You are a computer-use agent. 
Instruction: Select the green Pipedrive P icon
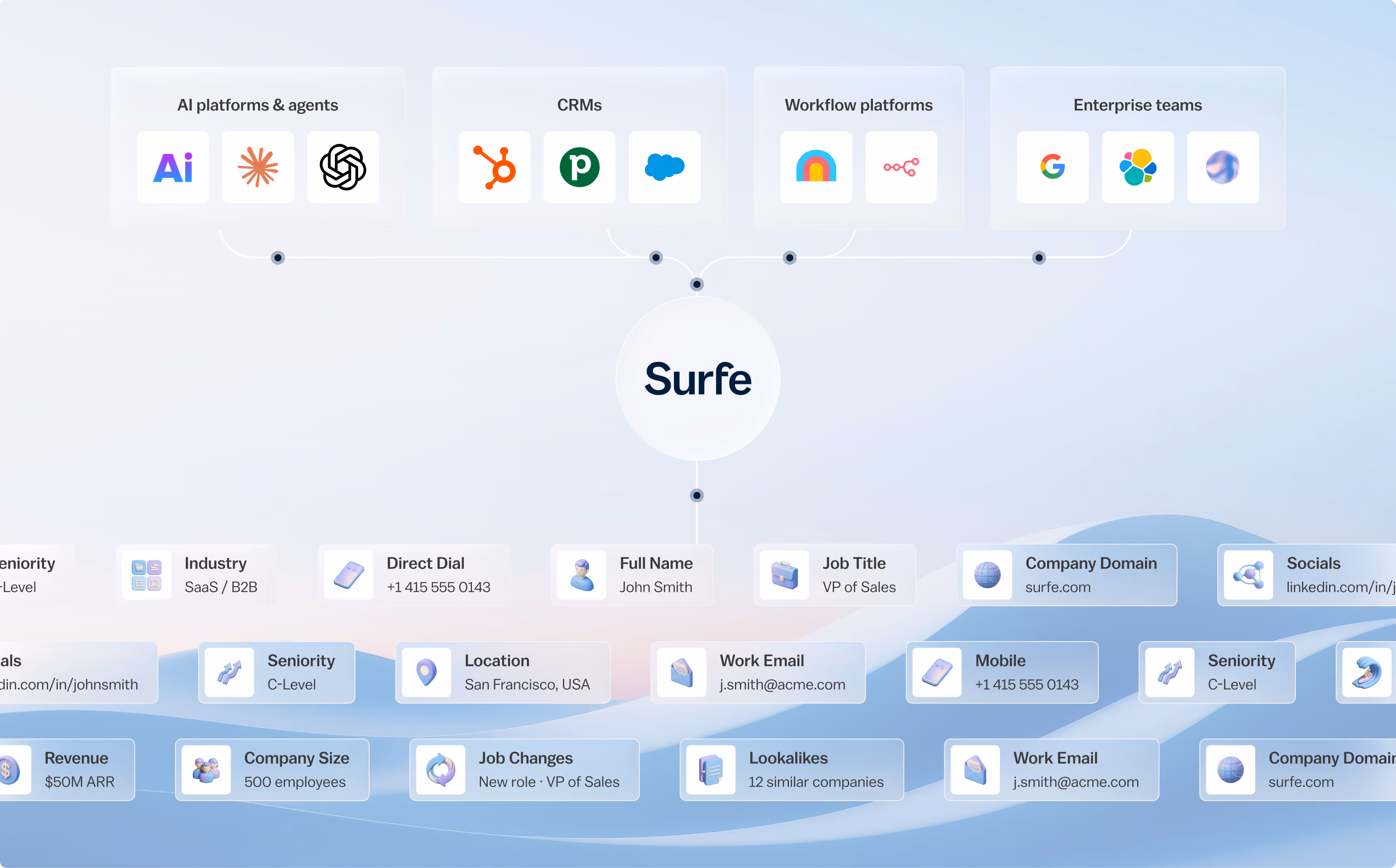579,167
